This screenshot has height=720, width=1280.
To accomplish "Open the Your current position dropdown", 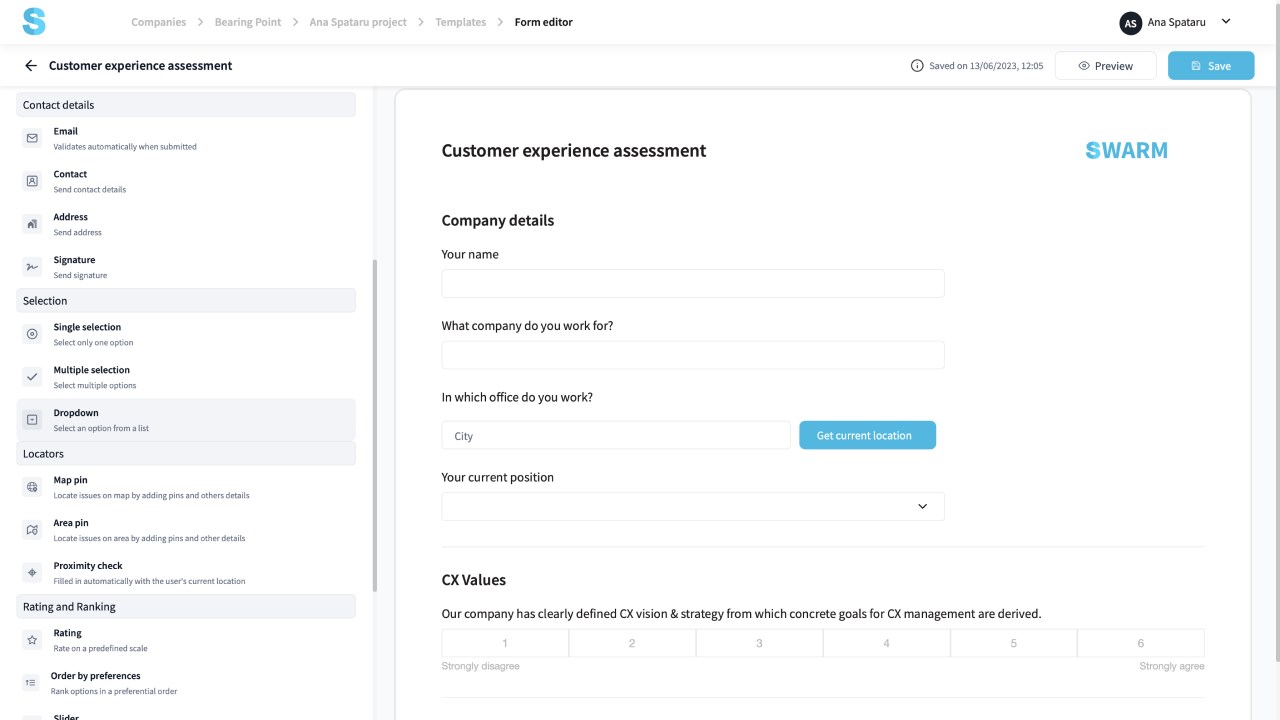I will coord(692,506).
